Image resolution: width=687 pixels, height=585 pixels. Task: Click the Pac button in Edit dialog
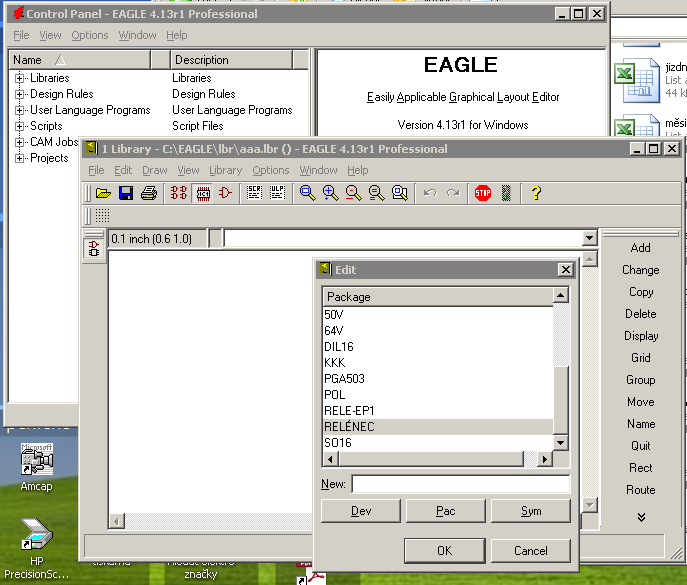(x=446, y=511)
